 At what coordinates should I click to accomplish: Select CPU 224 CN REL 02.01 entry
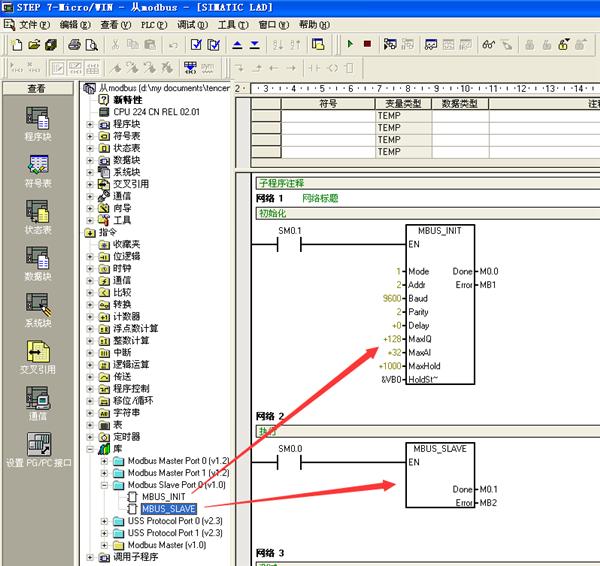point(156,112)
